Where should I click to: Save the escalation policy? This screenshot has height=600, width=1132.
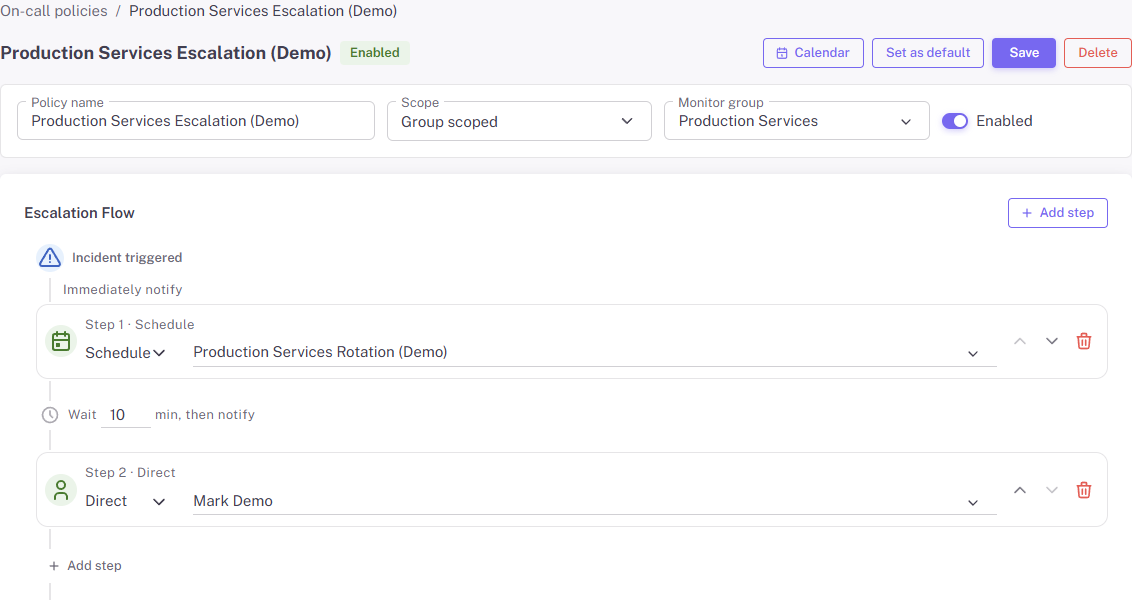(x=1023, y=52)
